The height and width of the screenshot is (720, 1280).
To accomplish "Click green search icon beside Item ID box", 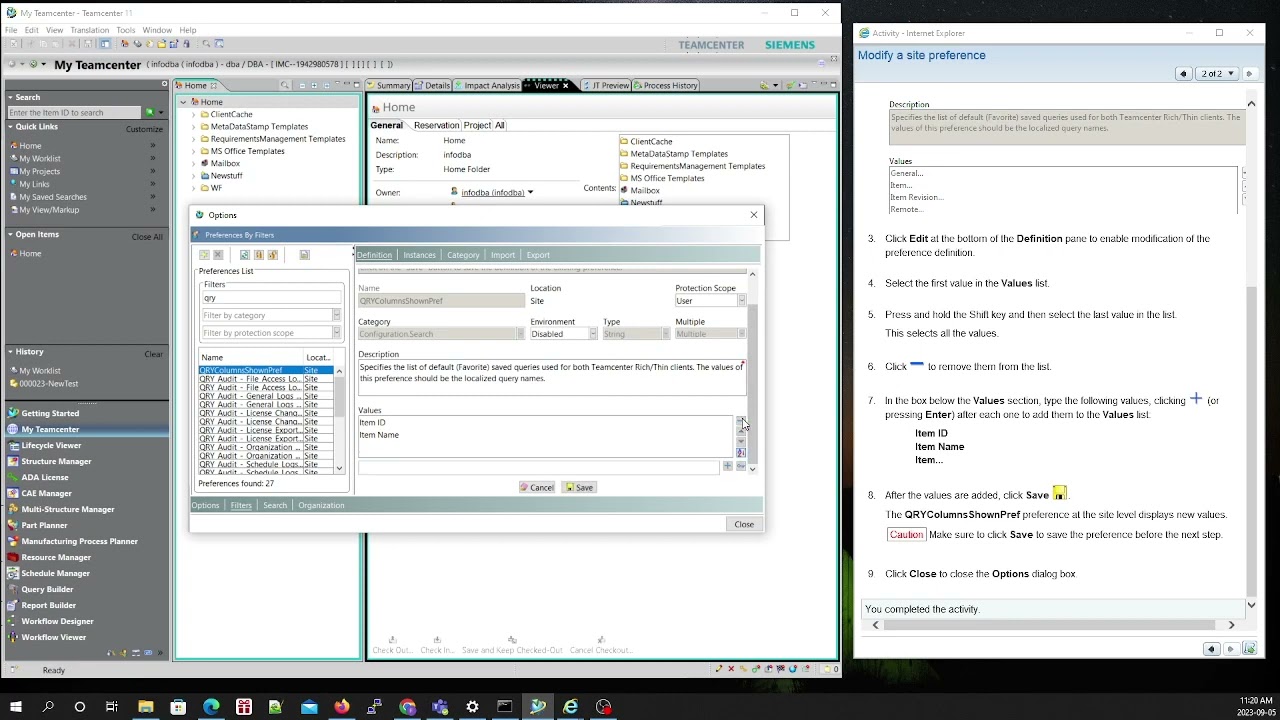I will coord(150,112).
